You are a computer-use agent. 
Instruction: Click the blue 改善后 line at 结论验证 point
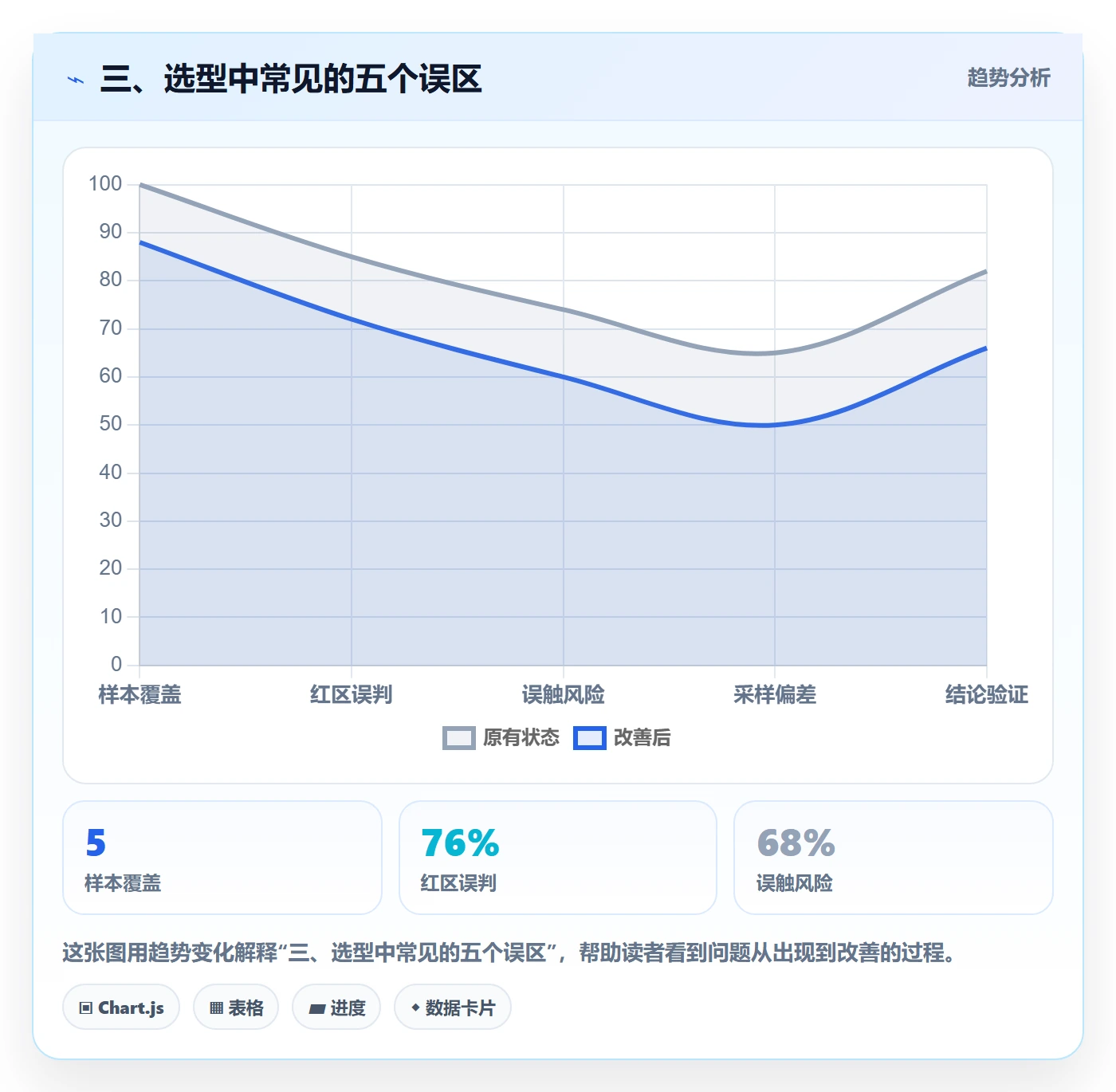pos(986,348)
